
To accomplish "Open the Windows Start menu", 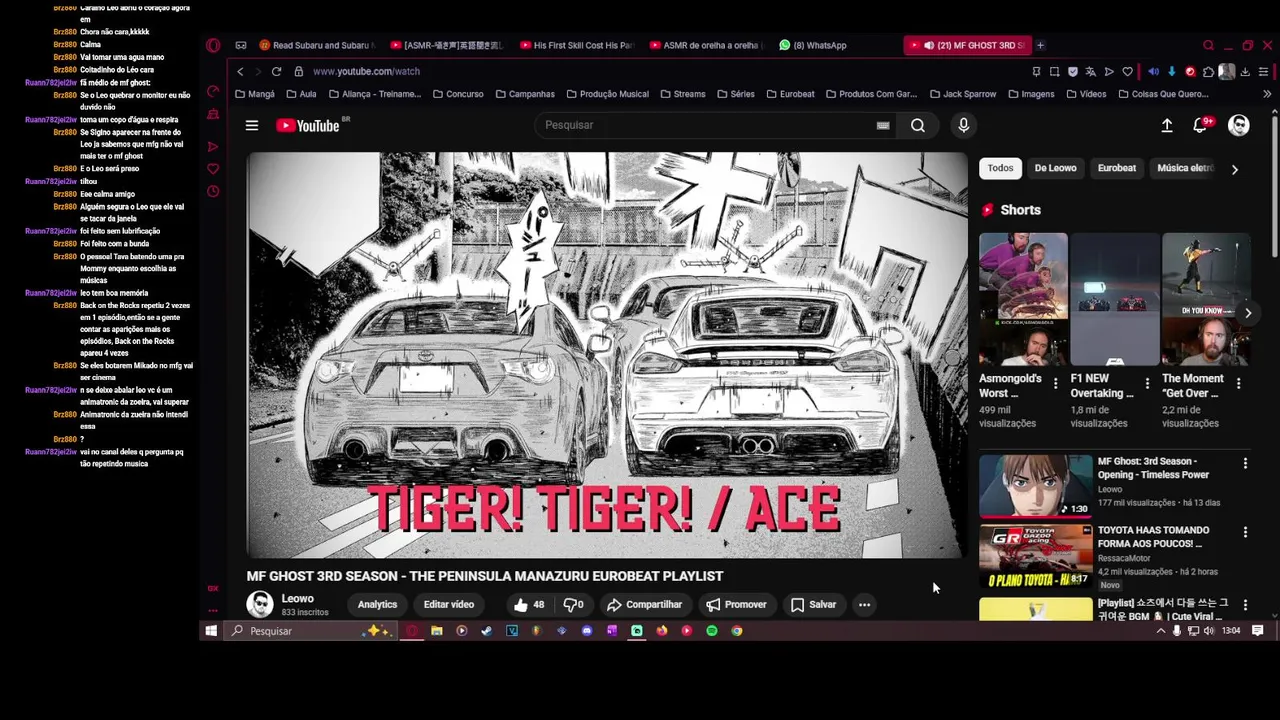I will [x=211, y=631].
